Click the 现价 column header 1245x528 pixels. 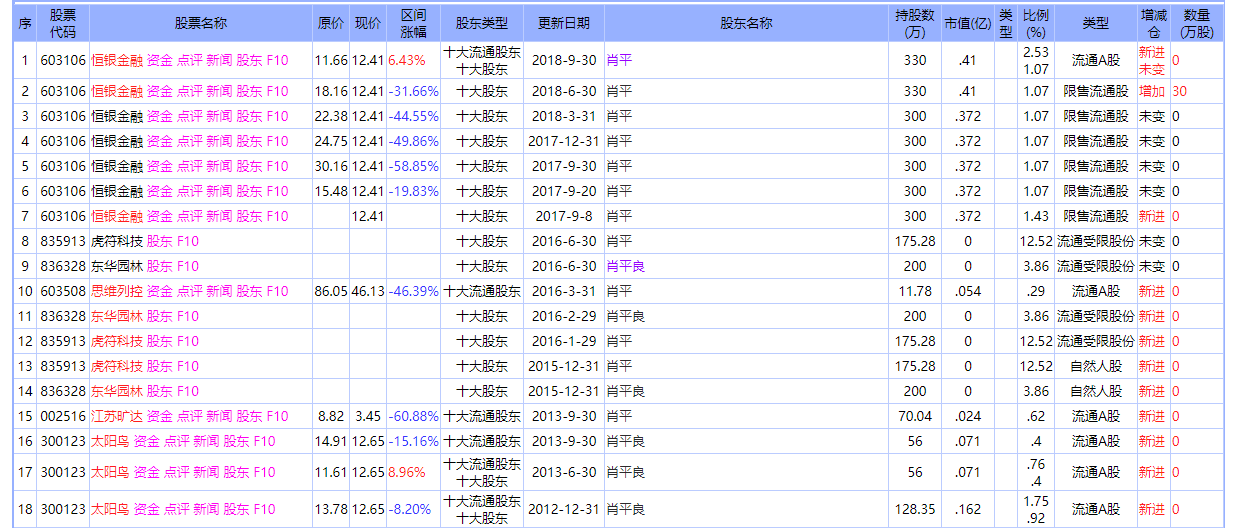point(368,23)
